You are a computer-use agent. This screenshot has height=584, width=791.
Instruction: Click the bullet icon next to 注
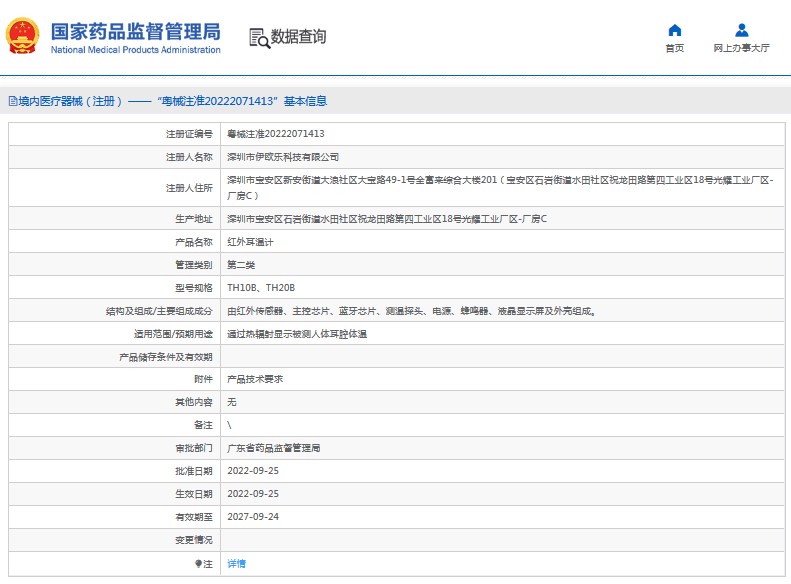(199, 563)
